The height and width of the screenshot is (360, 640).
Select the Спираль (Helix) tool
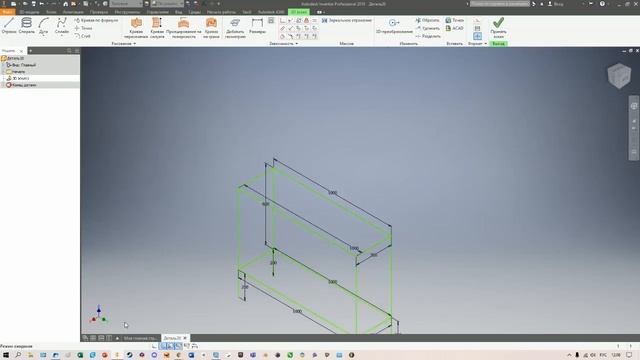pos(27,26)
